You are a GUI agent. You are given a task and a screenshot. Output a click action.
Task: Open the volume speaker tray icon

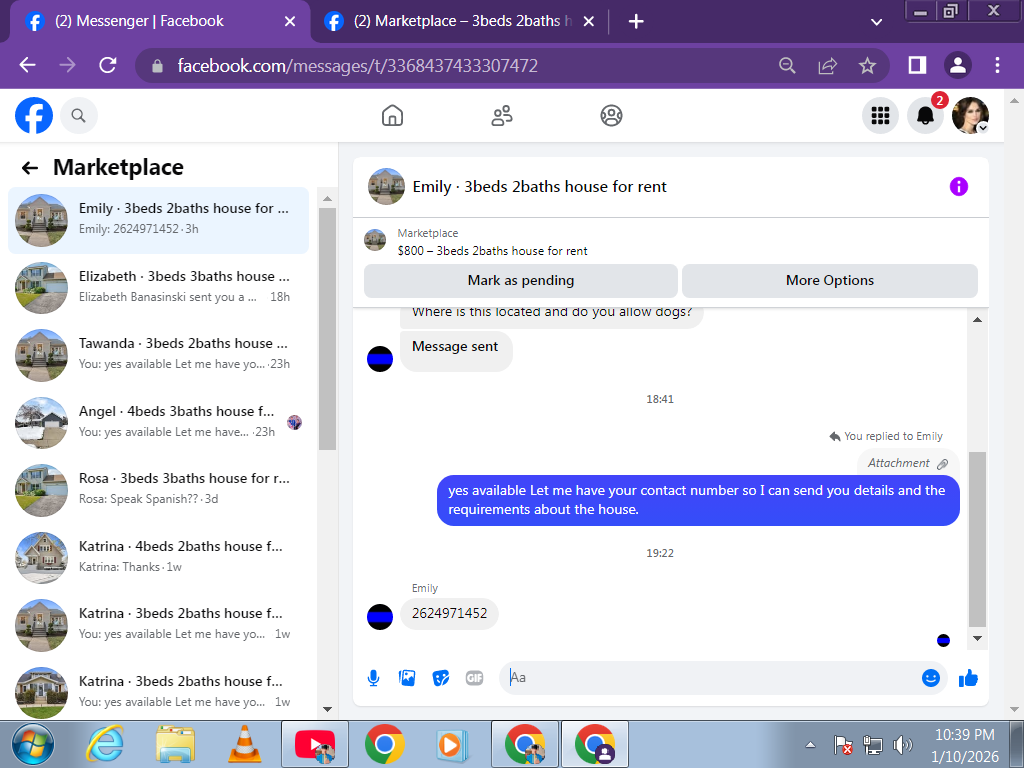[x=903, y=745]
